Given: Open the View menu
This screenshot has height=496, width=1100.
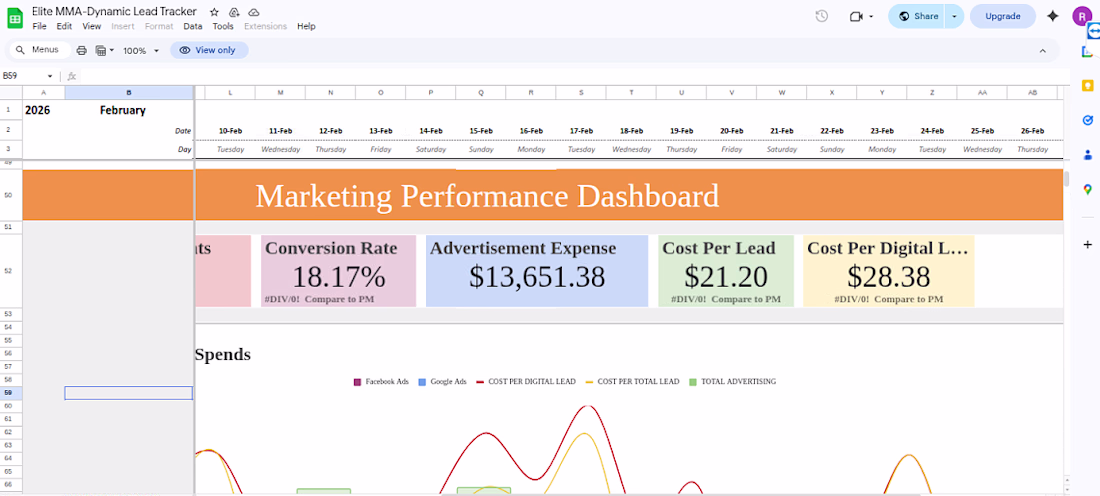Looking at the screenshot, I should pos(92,26).
